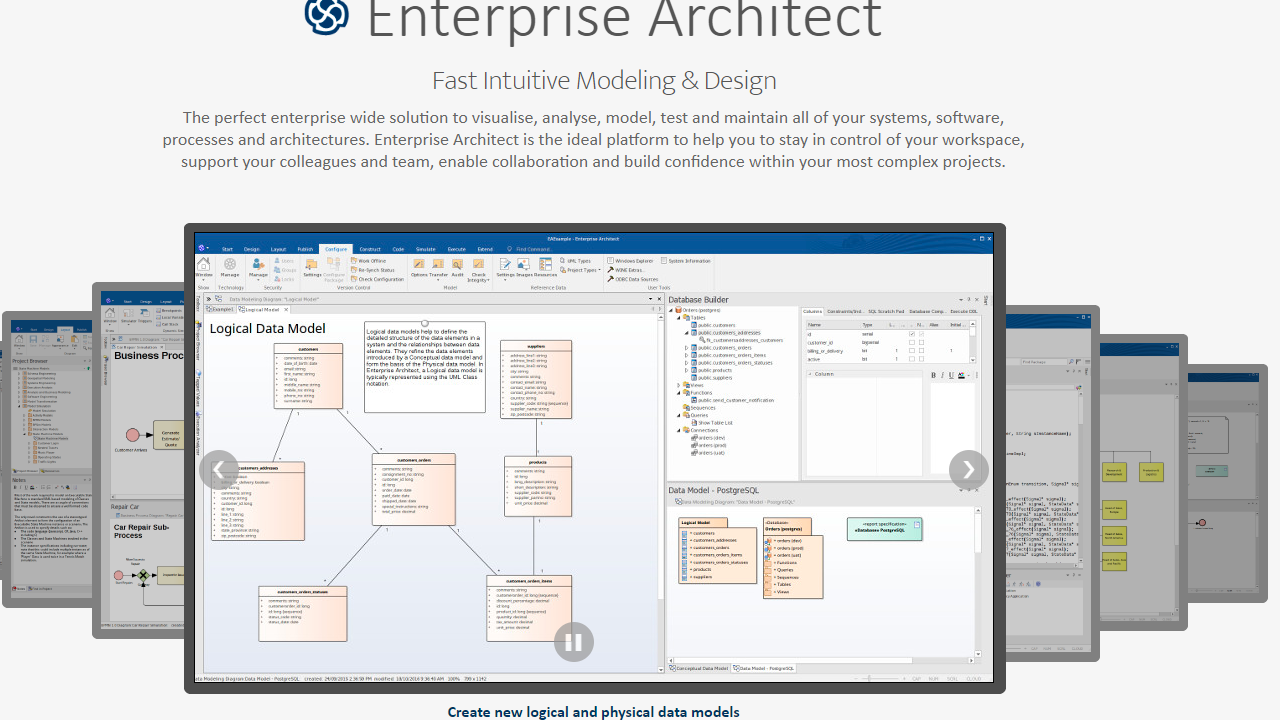The width and height of the screenshot is (1280, 720).
Task: Expand the public.customers_orders table
Action: 687,348
